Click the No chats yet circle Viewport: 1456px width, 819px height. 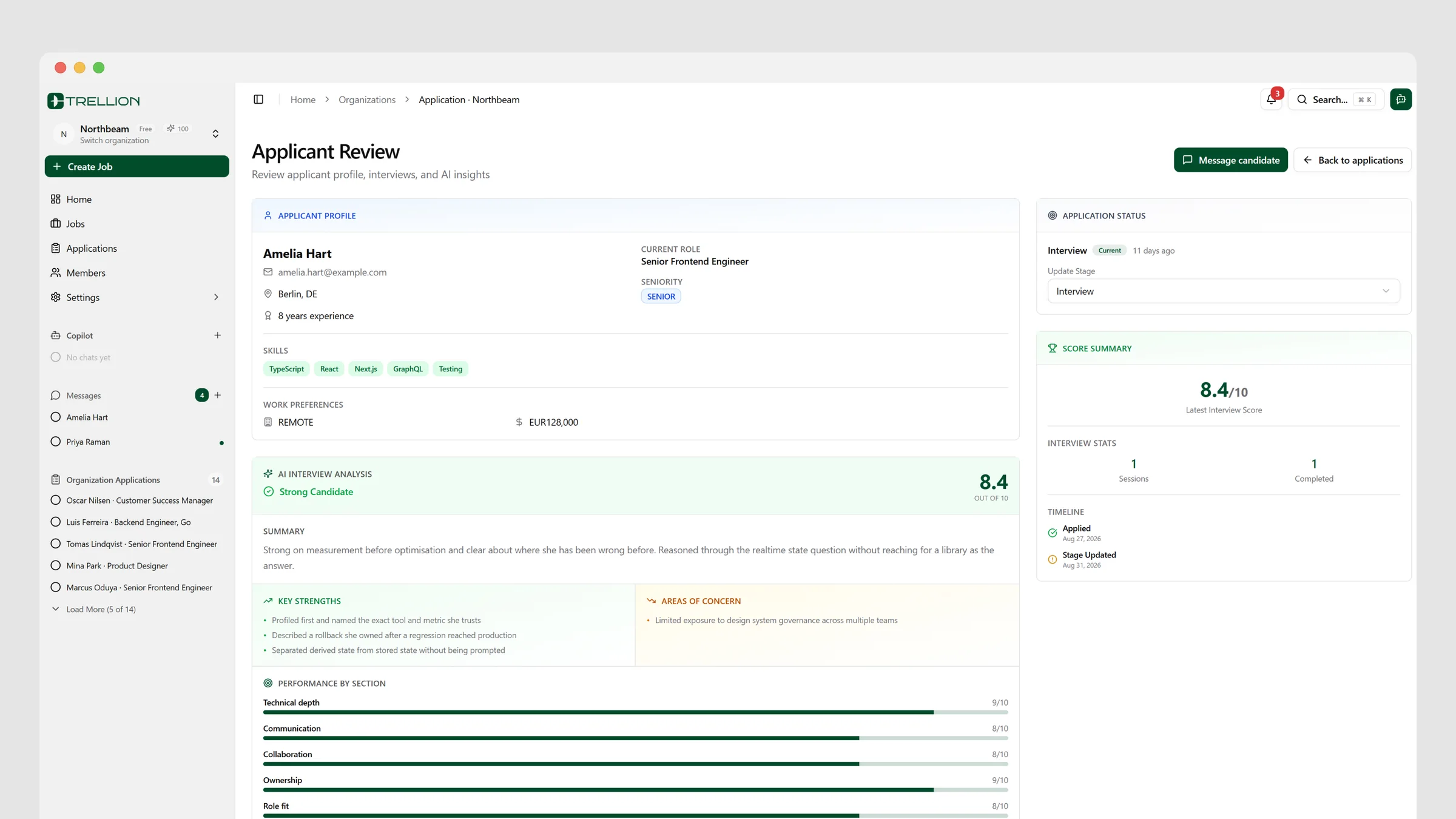[56, 357]
